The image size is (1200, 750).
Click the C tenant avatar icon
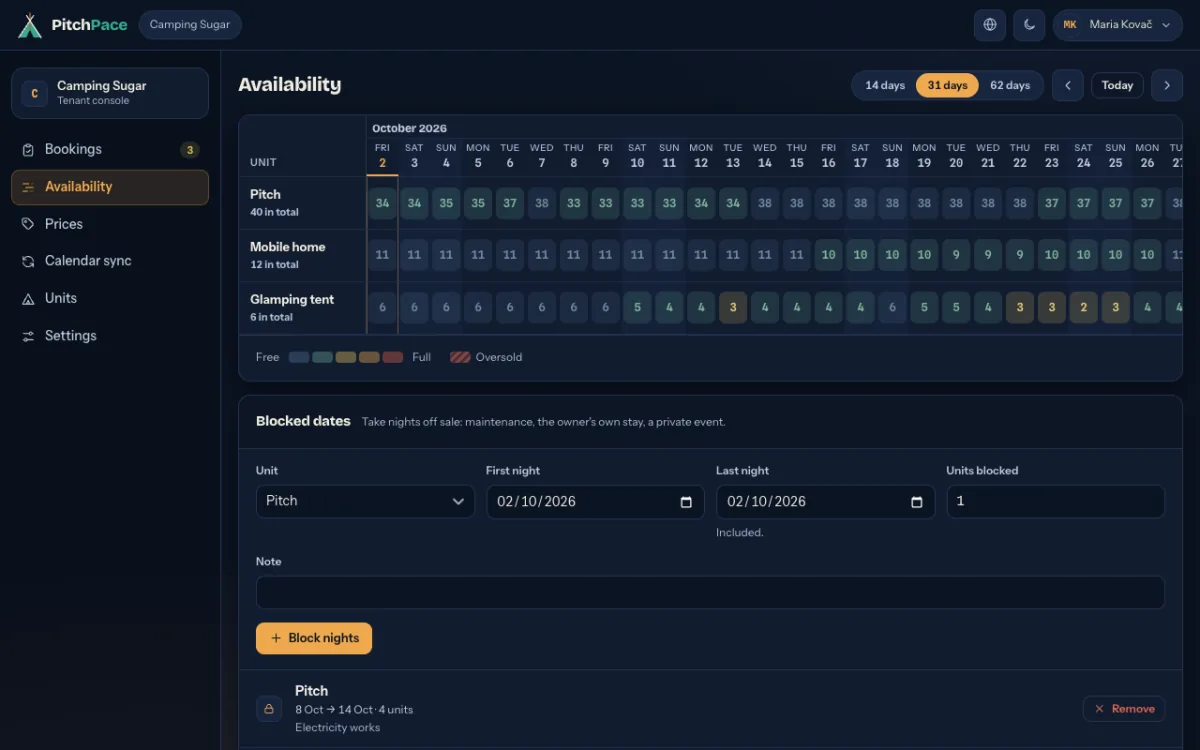tap(35, 93)
